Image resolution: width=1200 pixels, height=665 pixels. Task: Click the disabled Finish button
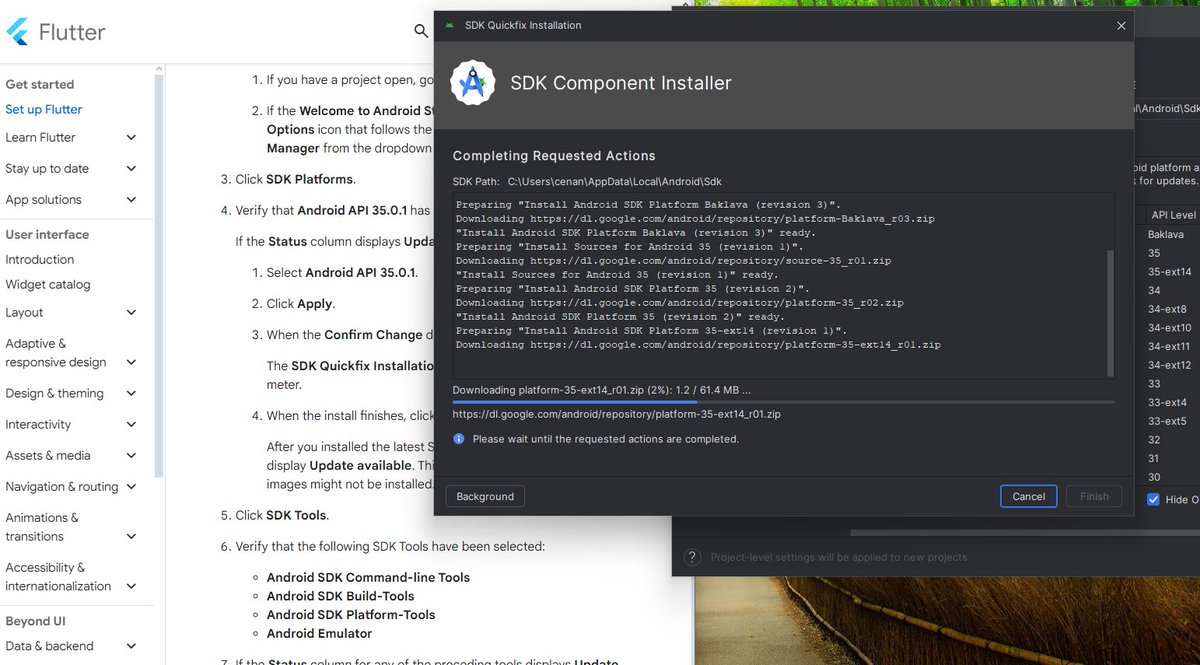pos(1094,497)
